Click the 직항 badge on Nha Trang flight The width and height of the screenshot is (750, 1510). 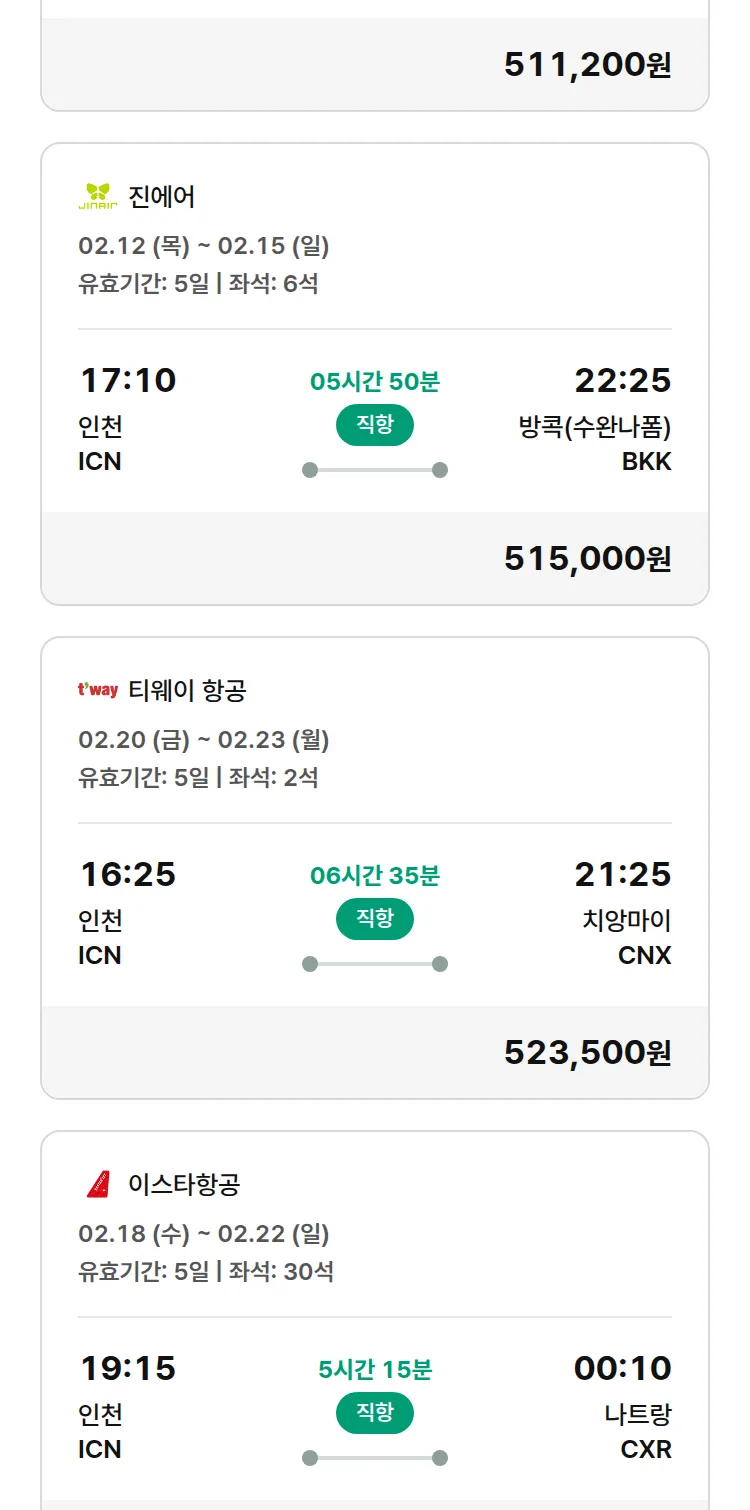374,1413
